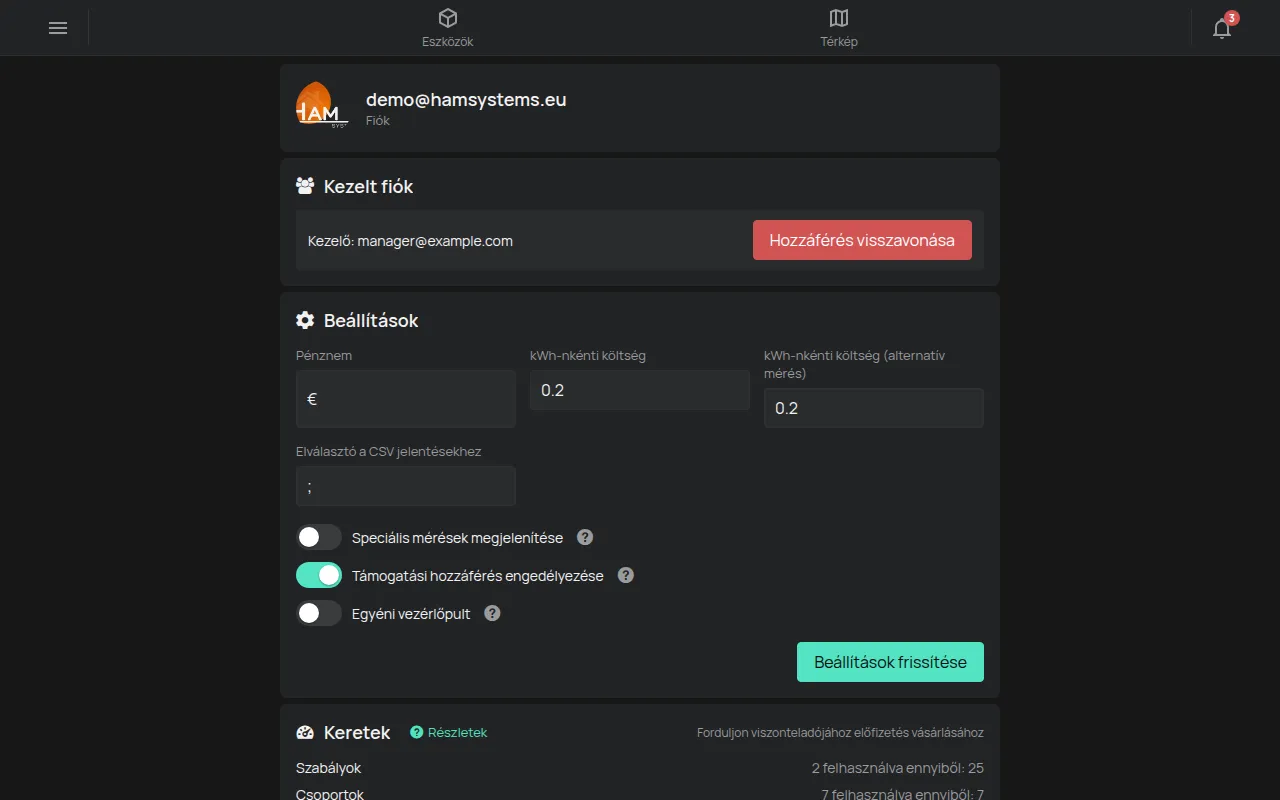Click the Eszközök cube icon
This screenshot has width=1280, height=800.
[448, 18]
